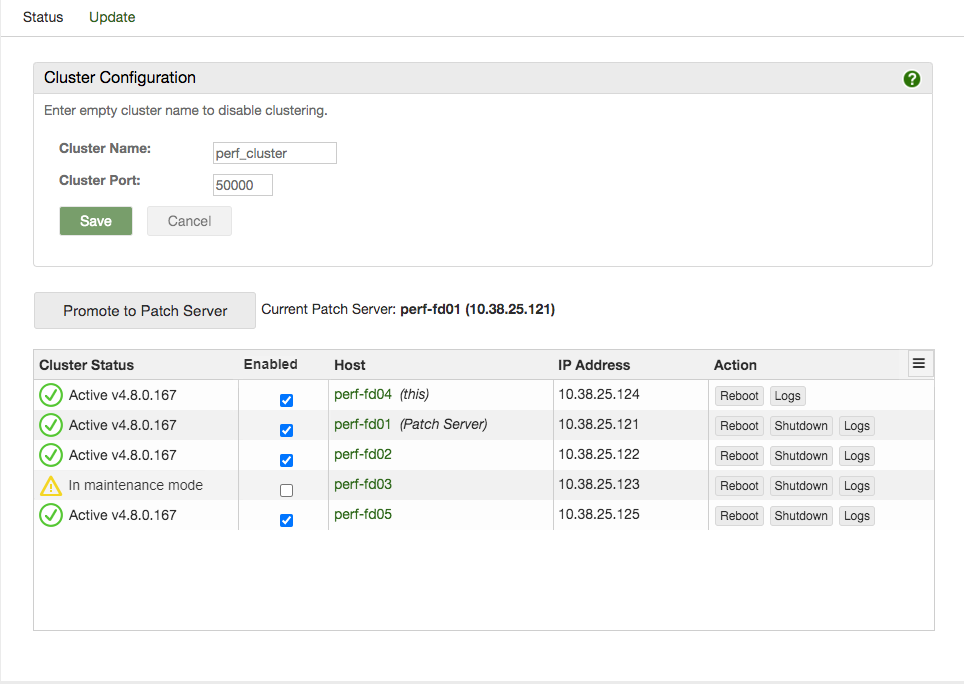Enable the perf-fd03 checkbox

click(287, 490)
